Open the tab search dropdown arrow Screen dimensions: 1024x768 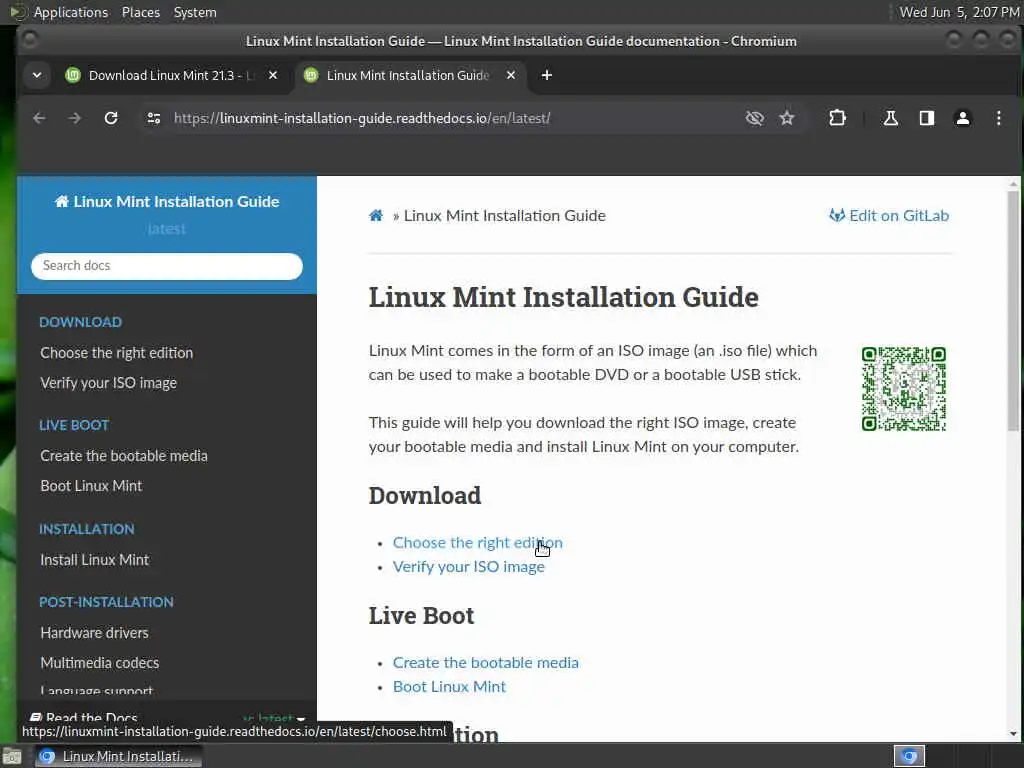(37, 75)
